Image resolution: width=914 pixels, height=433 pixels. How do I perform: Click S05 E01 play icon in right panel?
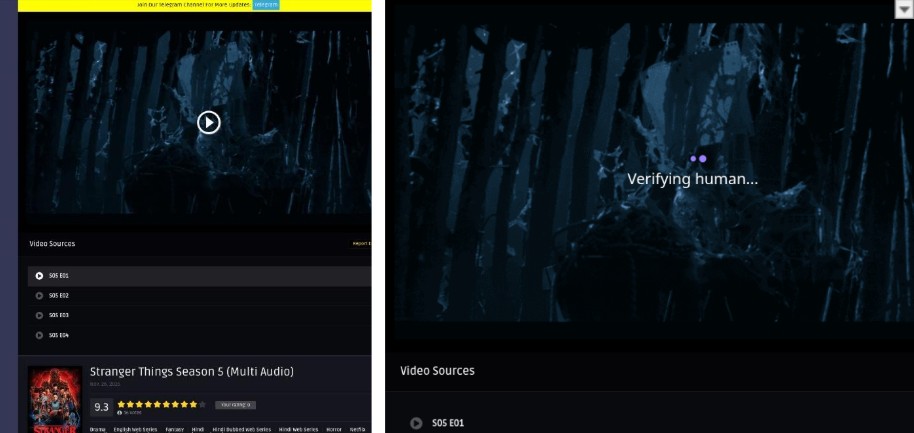(x=416, y=423)
